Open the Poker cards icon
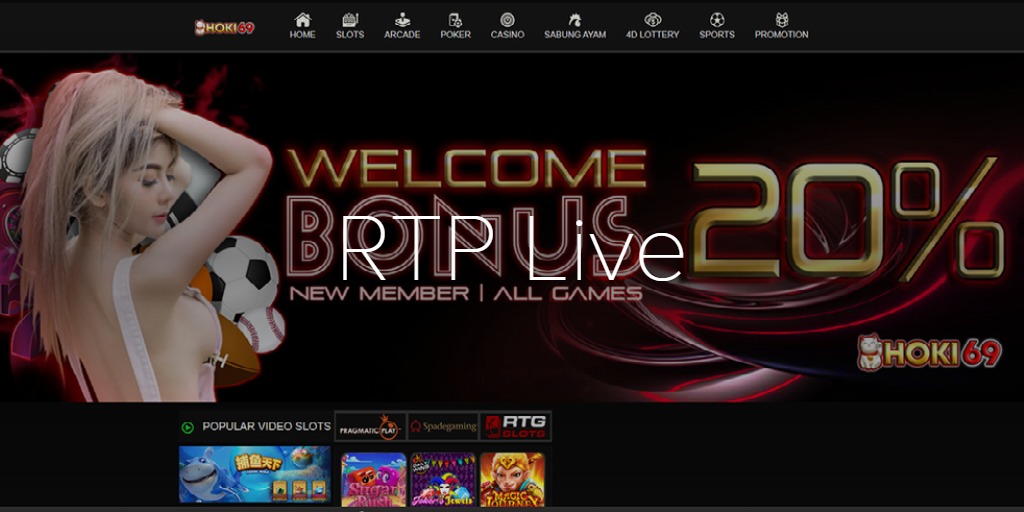The image size is (1024, 512). (x=455, y=20)
